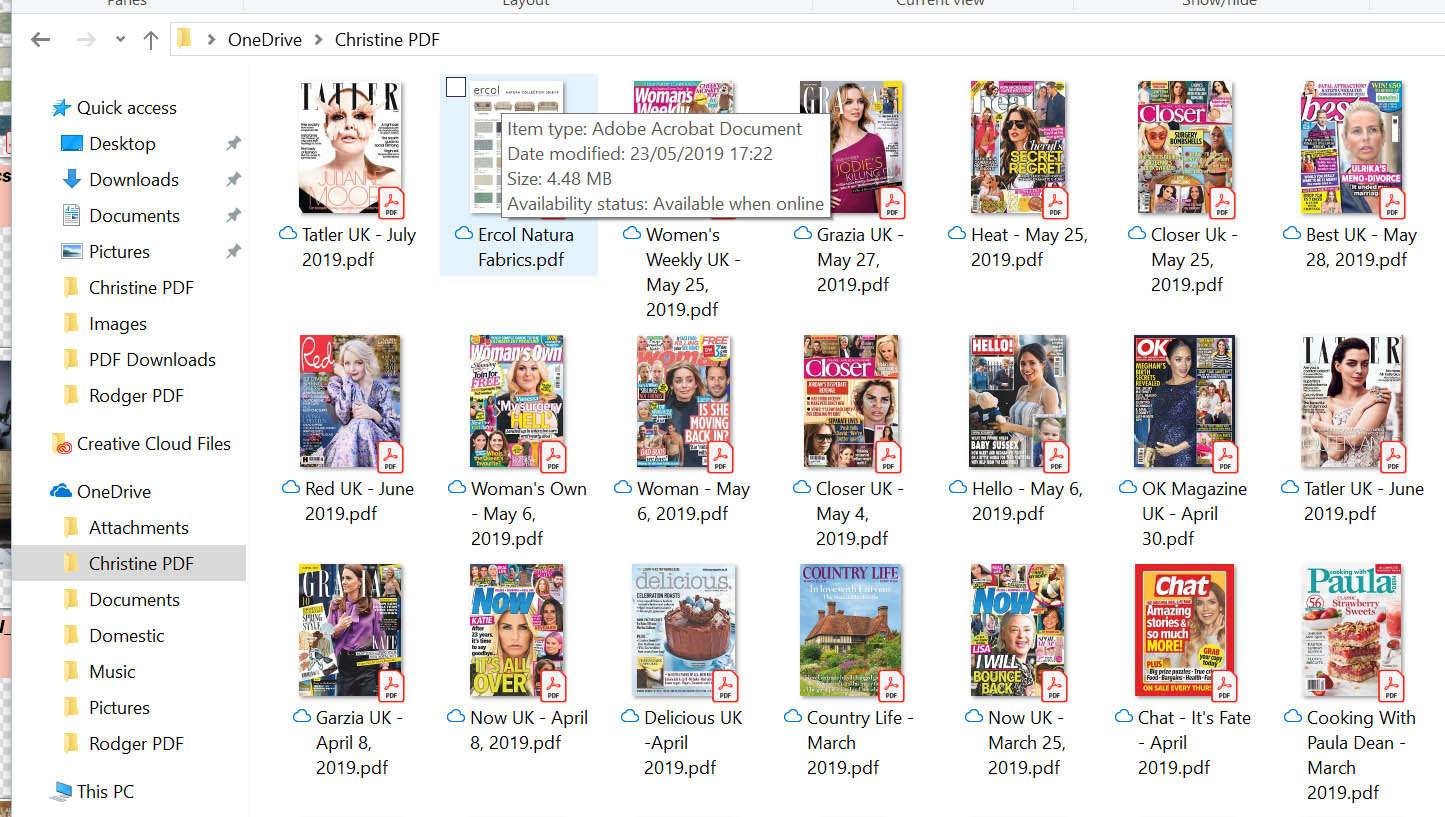Viewport: 1445px width, 817px height.
Task: Click the cloud icon beside Woman's Own - May 6
Action: point(457,488)
